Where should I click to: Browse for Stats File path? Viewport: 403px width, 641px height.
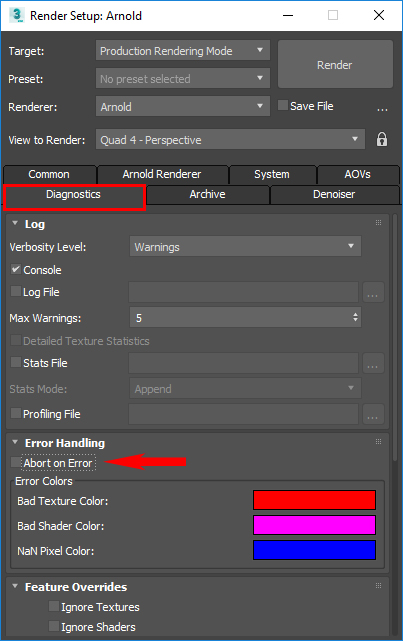coord(373,363)
